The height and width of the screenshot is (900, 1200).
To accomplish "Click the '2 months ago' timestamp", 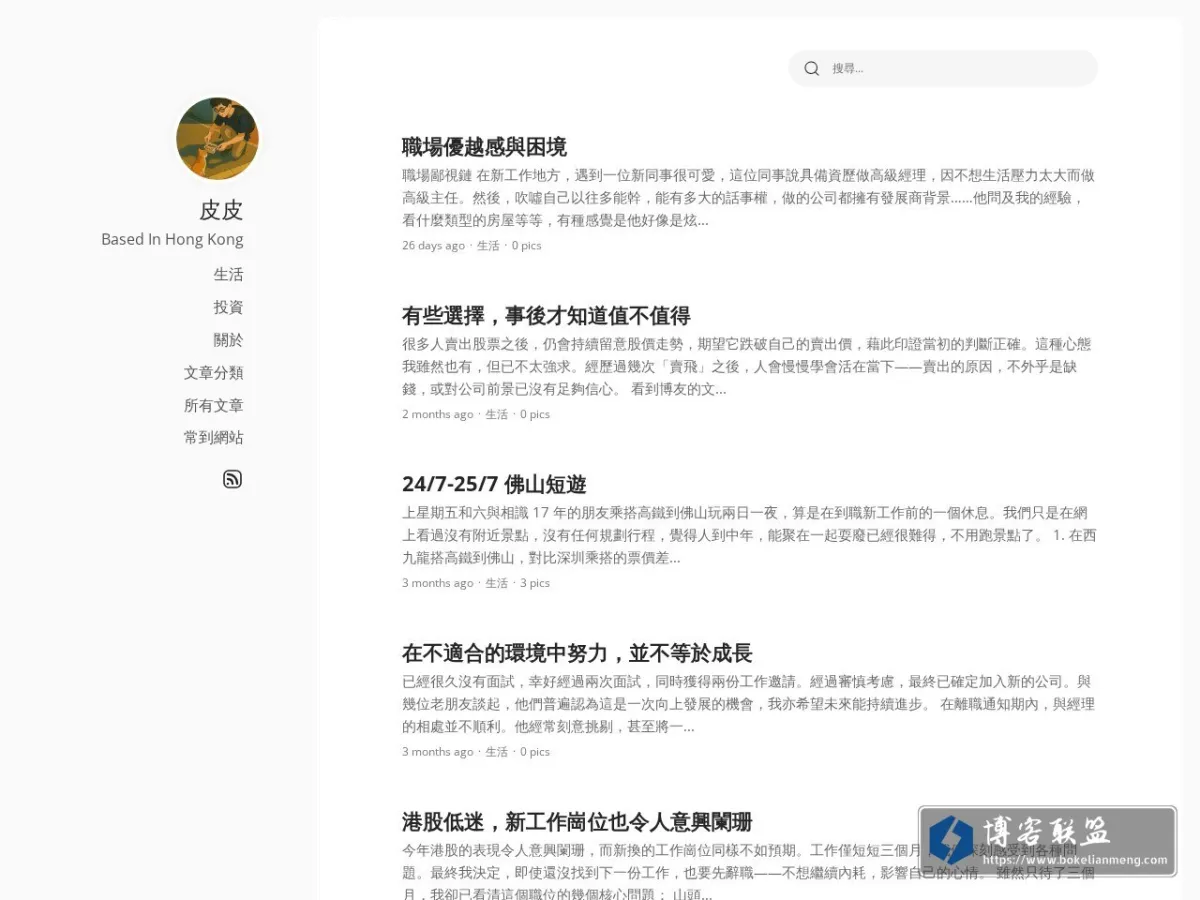I will pyautogui.click(x=437, y=415).
